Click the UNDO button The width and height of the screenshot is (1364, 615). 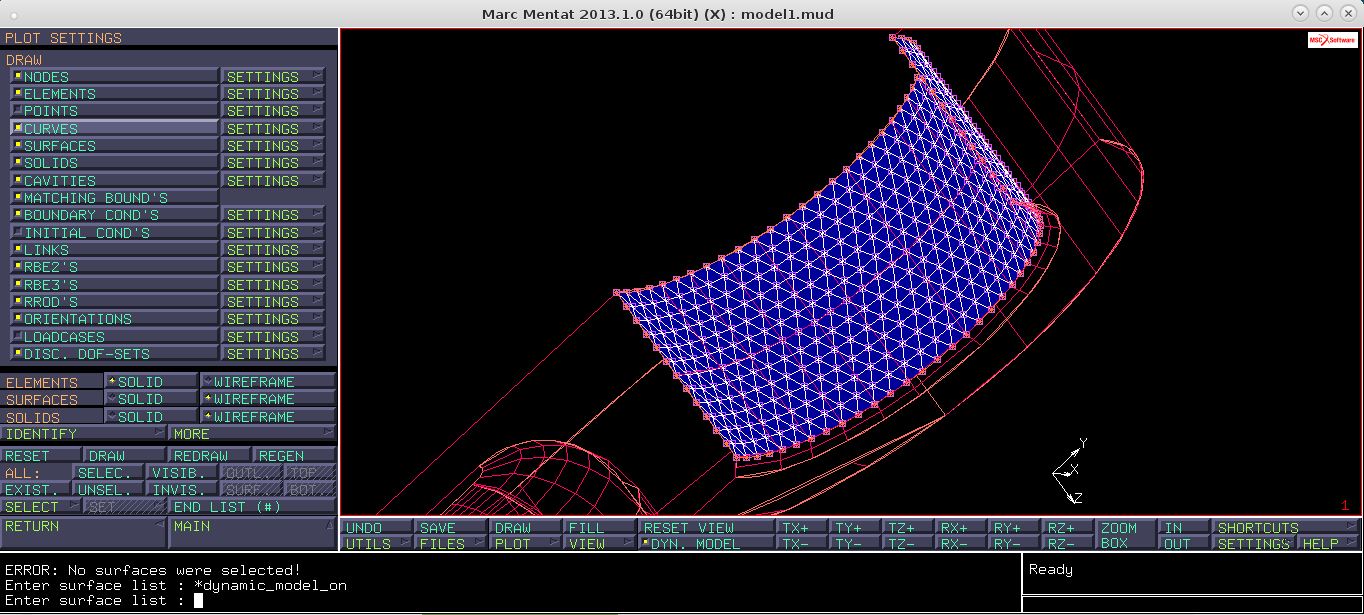pos(376,527)
